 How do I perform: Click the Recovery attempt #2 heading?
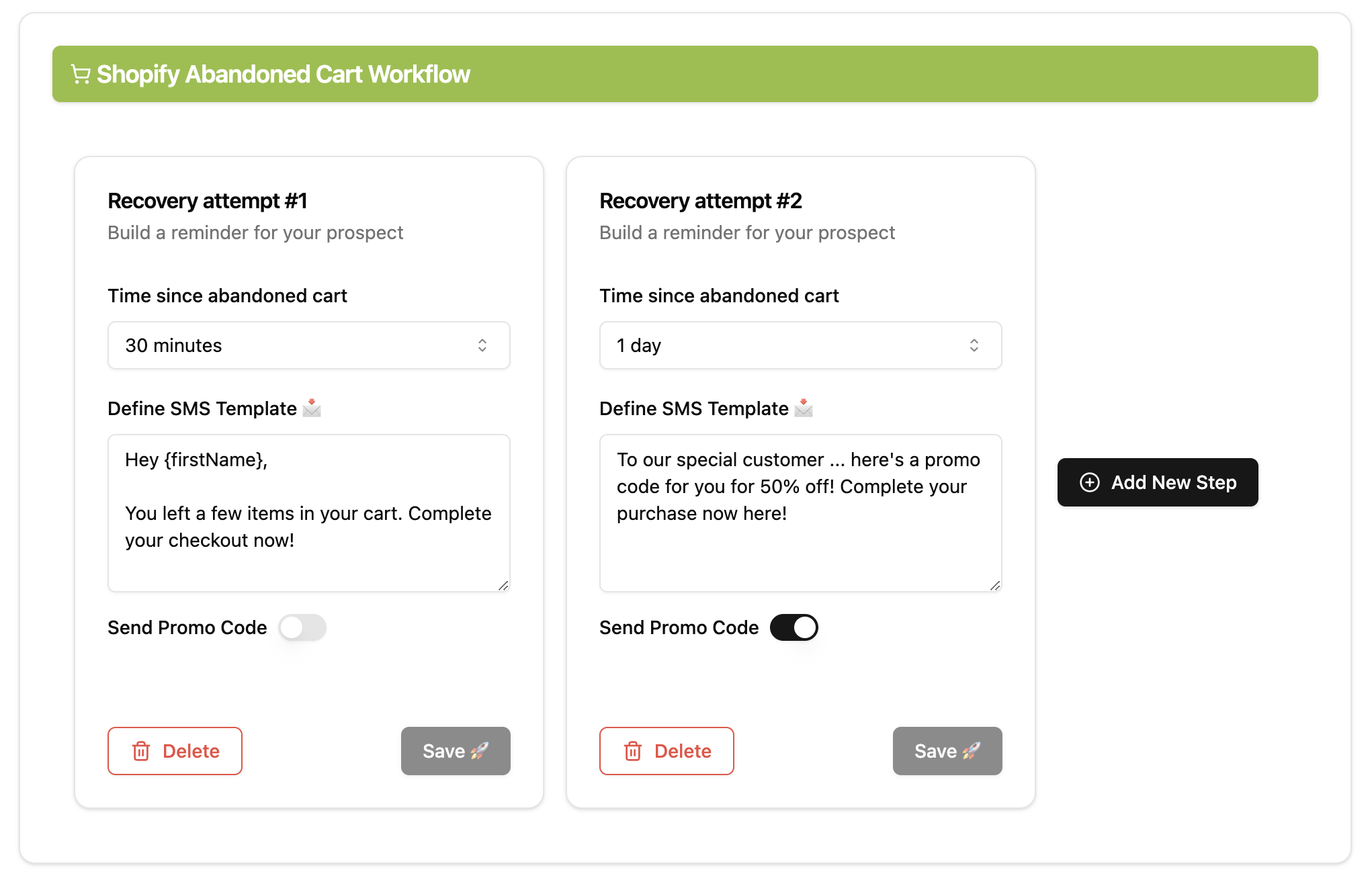(x=701, y=201)
